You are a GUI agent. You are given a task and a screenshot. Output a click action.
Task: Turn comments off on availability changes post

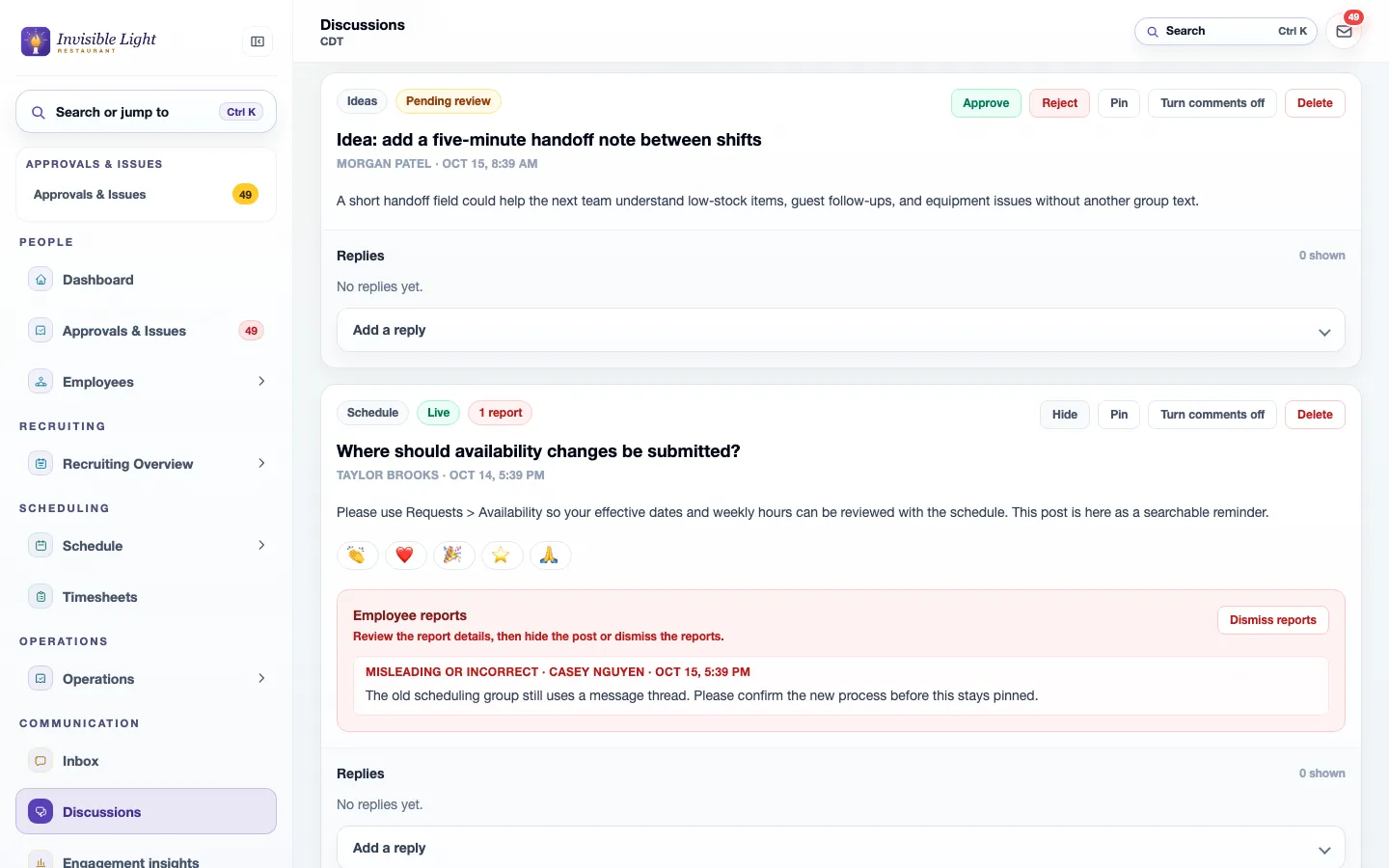pyautogui.click(x=1212, y=415)
